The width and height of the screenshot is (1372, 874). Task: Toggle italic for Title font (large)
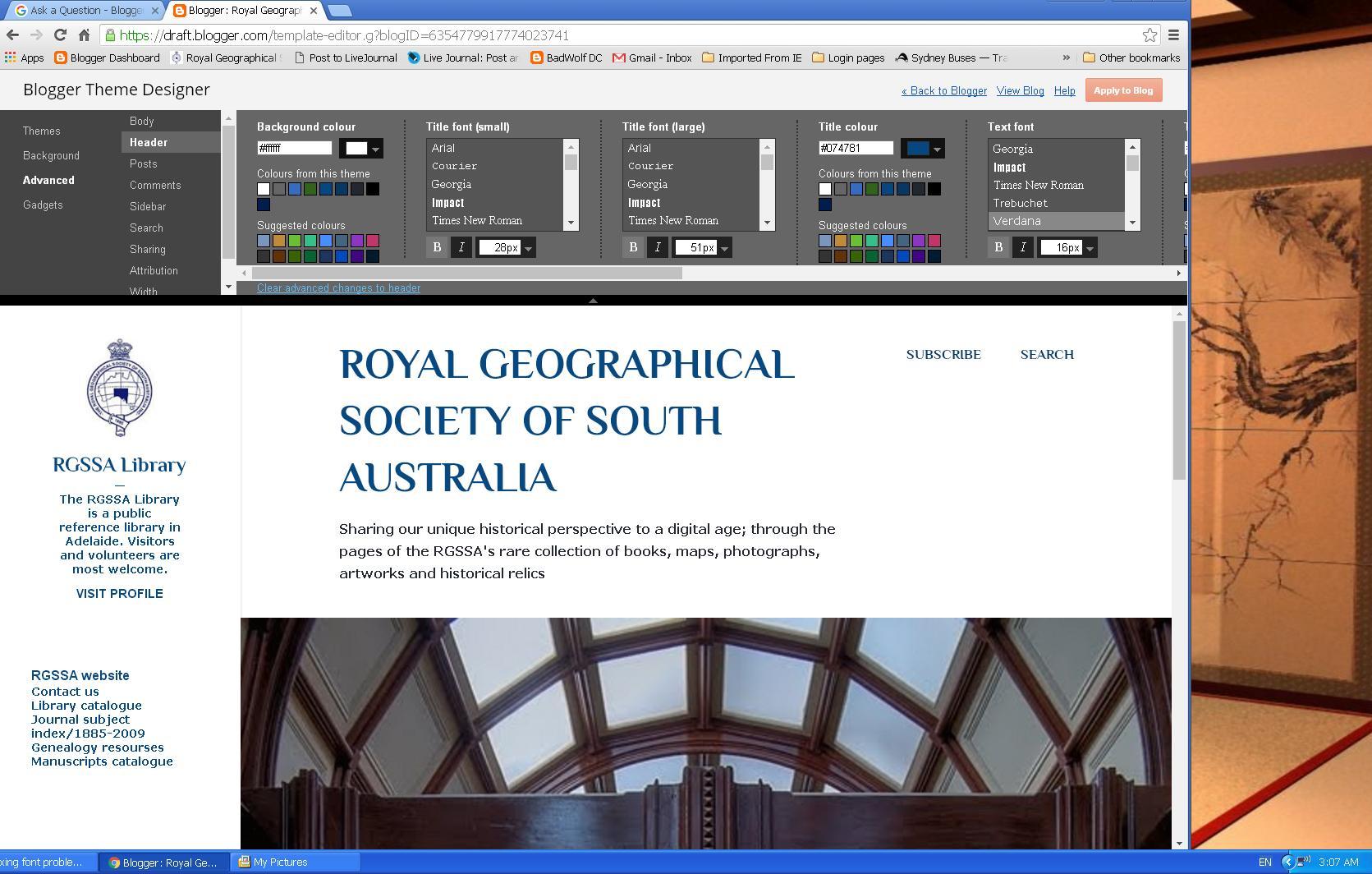658,247
